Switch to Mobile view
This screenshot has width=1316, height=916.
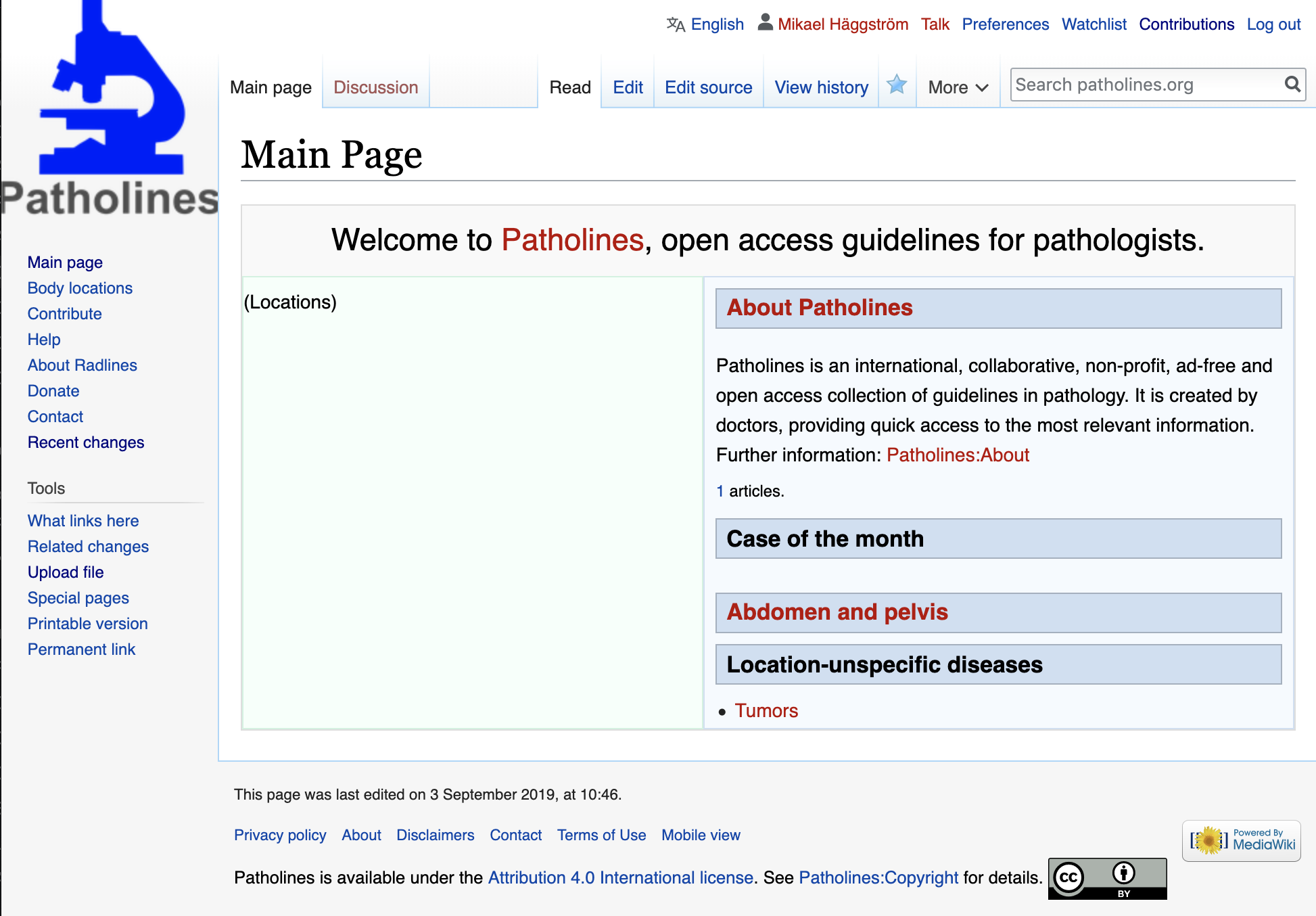(701, 835)
